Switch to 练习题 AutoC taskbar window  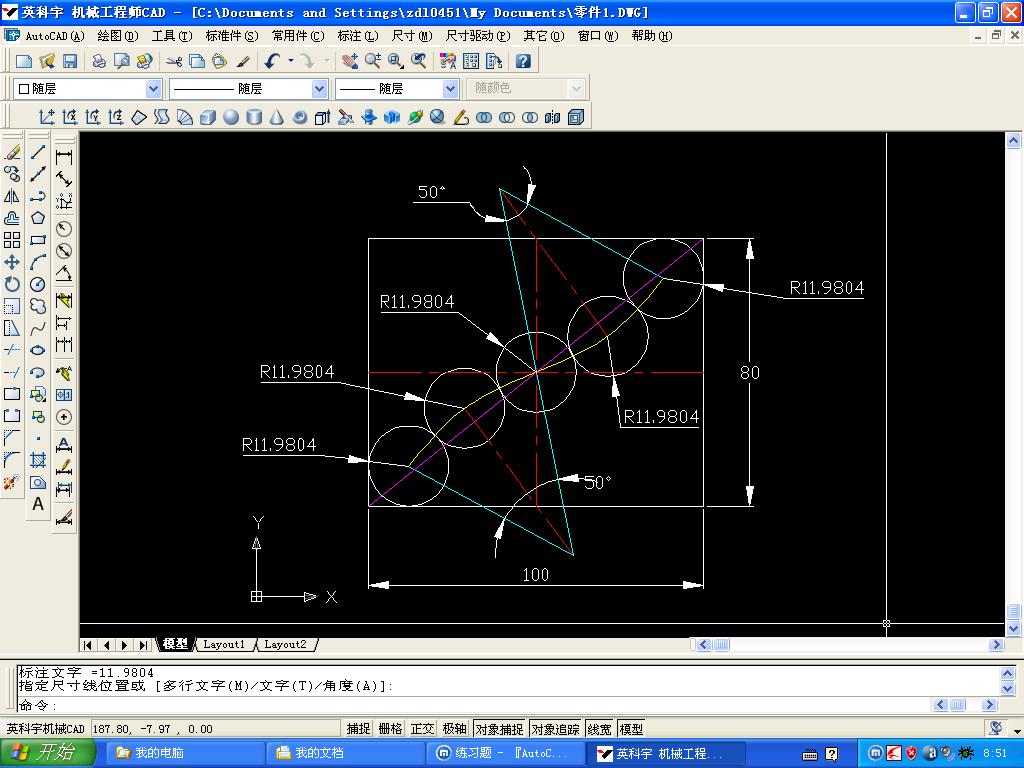(x=505, y=753)
